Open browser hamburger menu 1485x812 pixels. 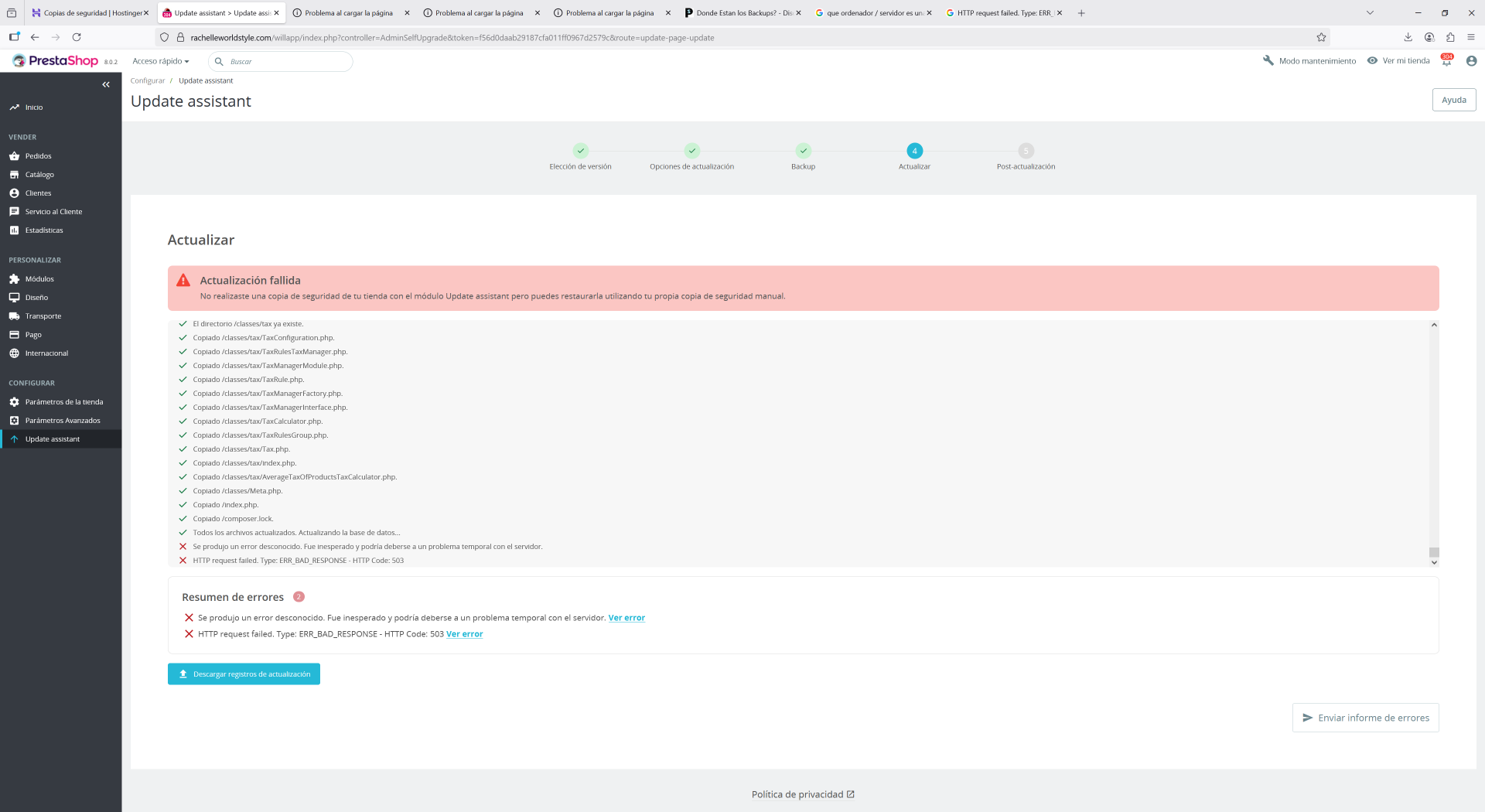tap(1471, 37)
